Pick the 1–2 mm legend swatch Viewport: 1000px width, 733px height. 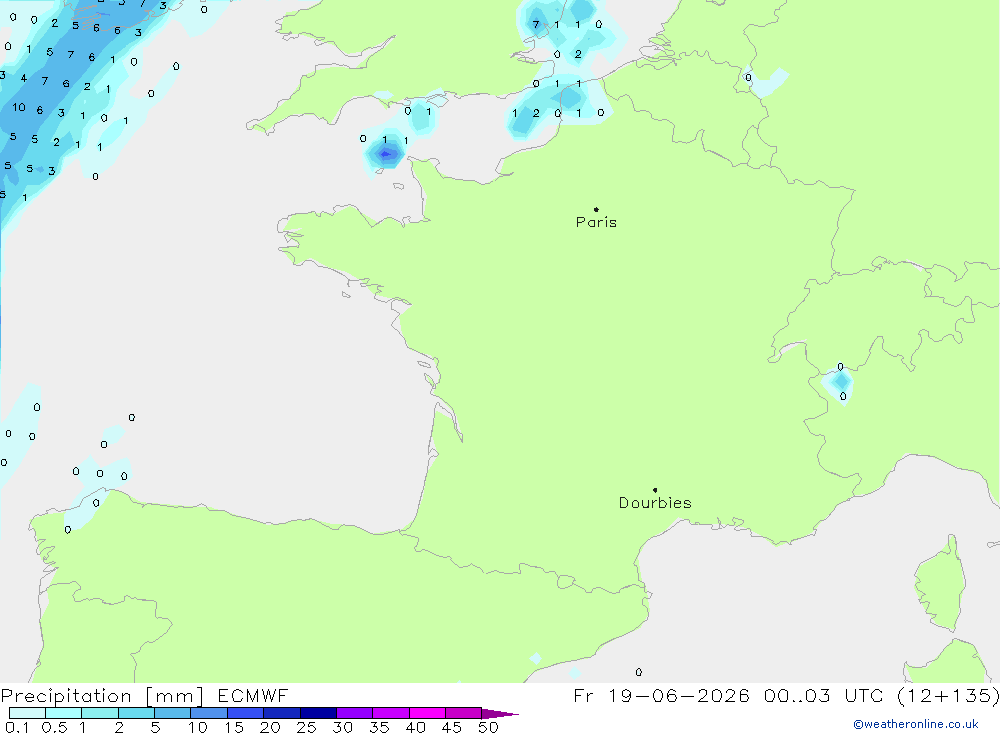pyautogui.click(x=100, y=713)
